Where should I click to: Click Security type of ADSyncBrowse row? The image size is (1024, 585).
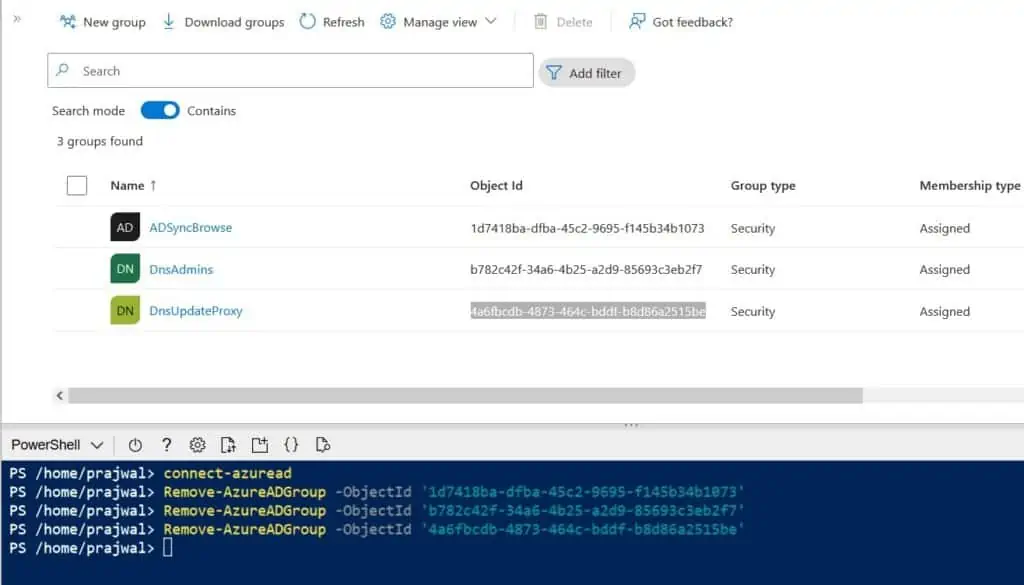753,228
